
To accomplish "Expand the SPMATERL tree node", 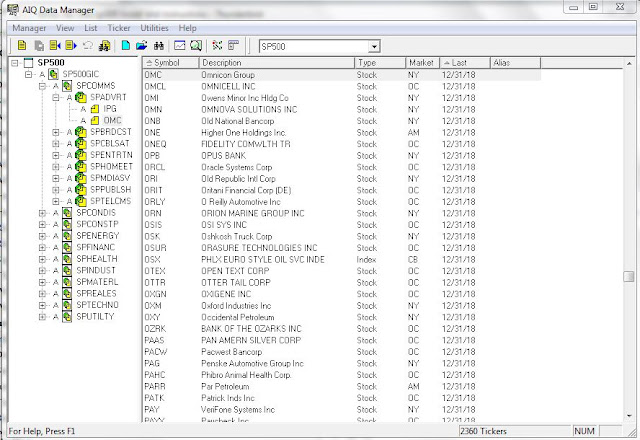I will tap(42, 282).
